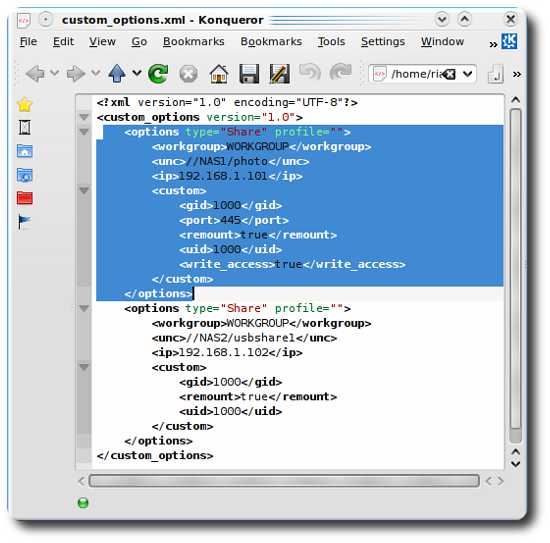Click the floppy disk Save icon
550x543 pixels.
[249, 74]
